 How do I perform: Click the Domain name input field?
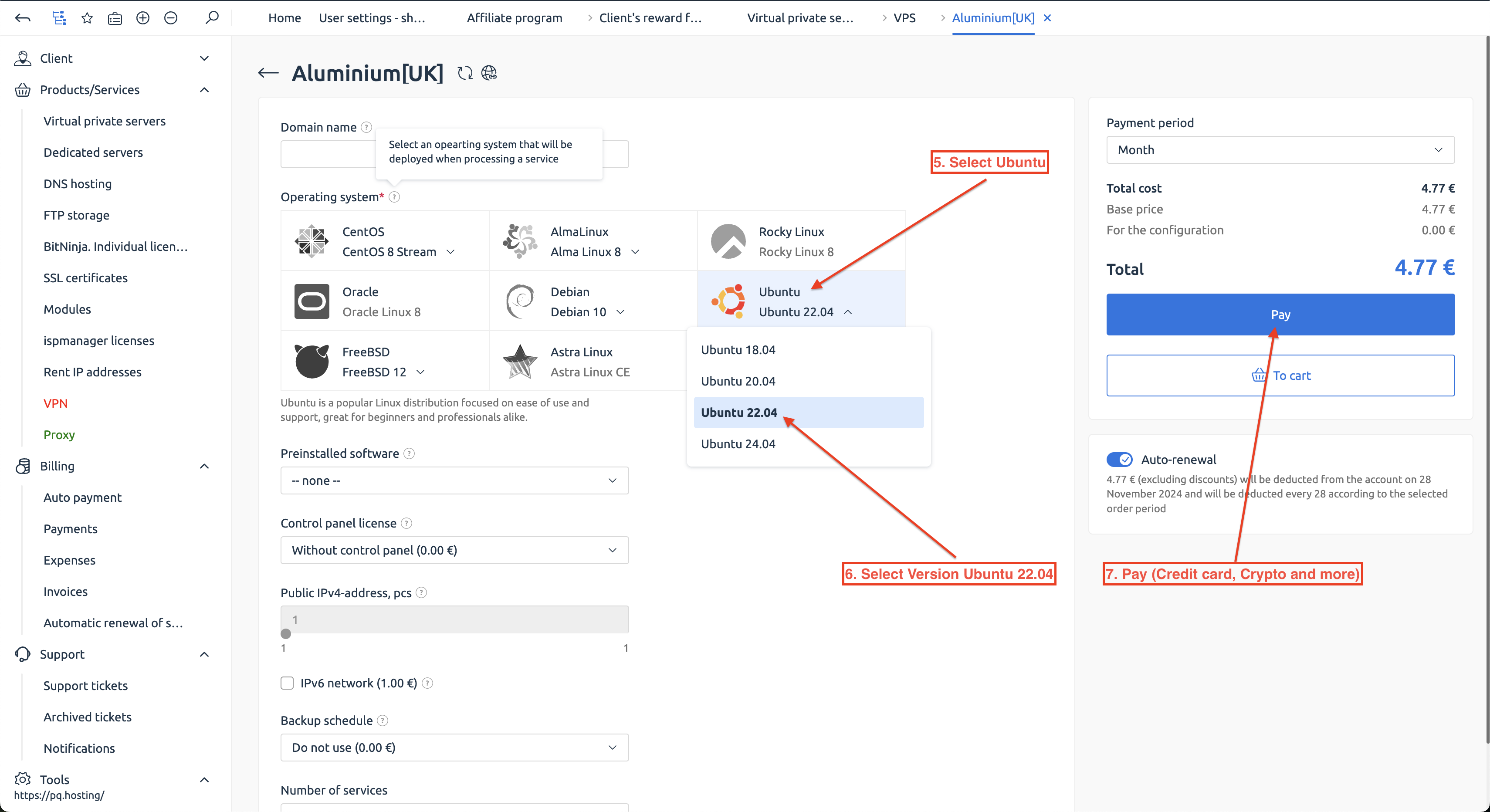click(x=455, y=154)
